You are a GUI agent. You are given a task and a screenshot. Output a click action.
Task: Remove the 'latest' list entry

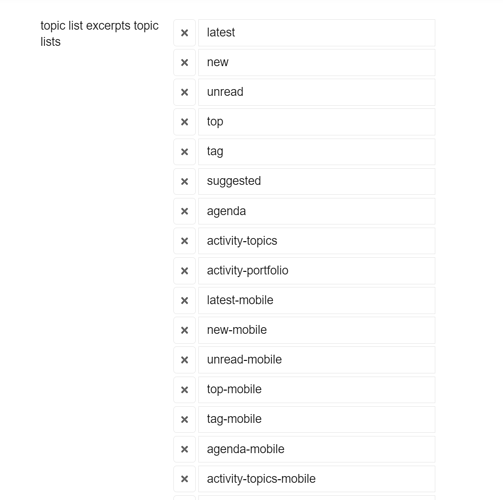[x=184, y=33]
